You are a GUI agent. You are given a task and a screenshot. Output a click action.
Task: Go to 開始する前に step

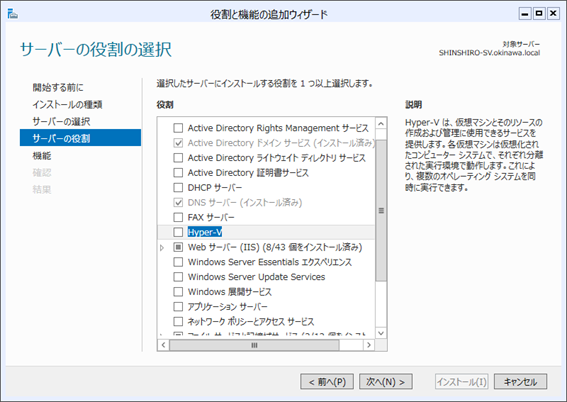tap(58, 87)
